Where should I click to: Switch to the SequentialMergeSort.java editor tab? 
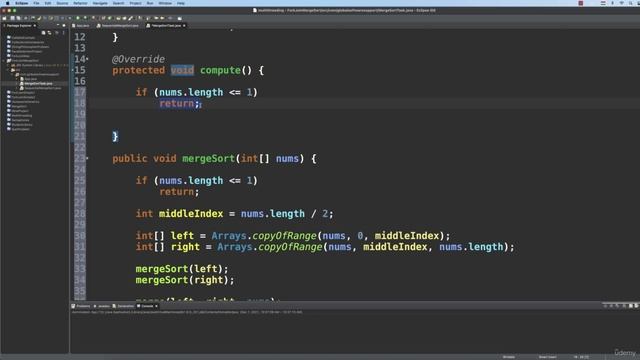[118, 26]
